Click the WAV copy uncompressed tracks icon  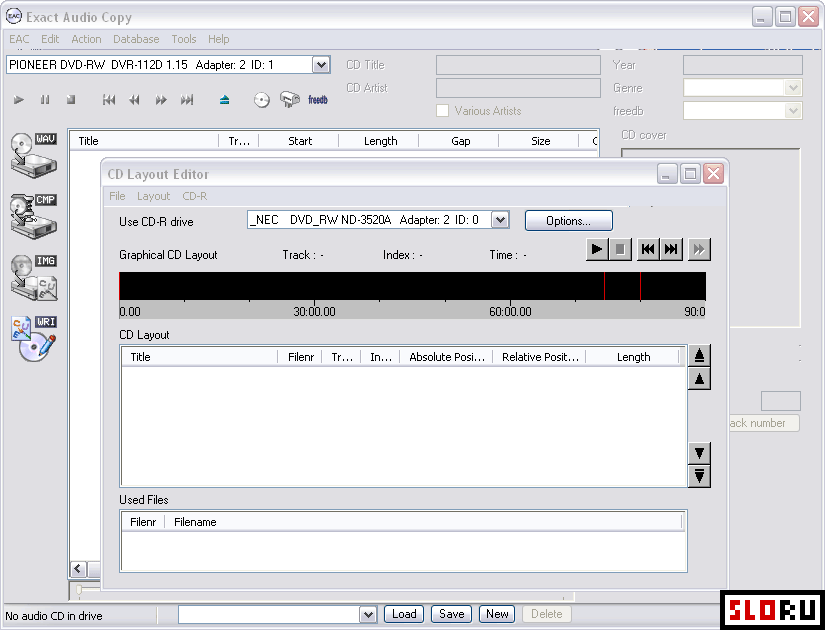(34, 155)
